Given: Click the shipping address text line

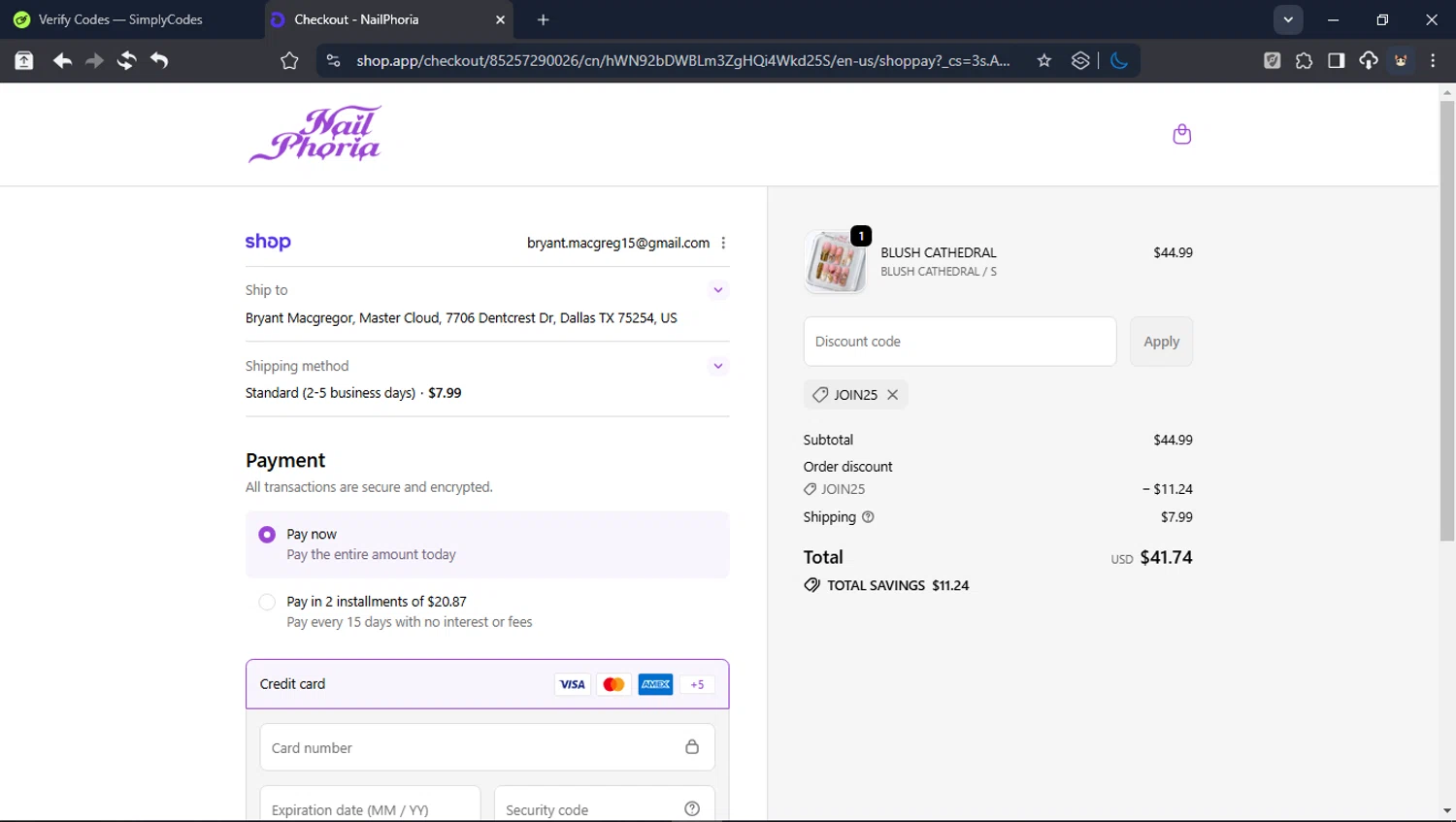Looking at the screenshot, I should (461, 318).
